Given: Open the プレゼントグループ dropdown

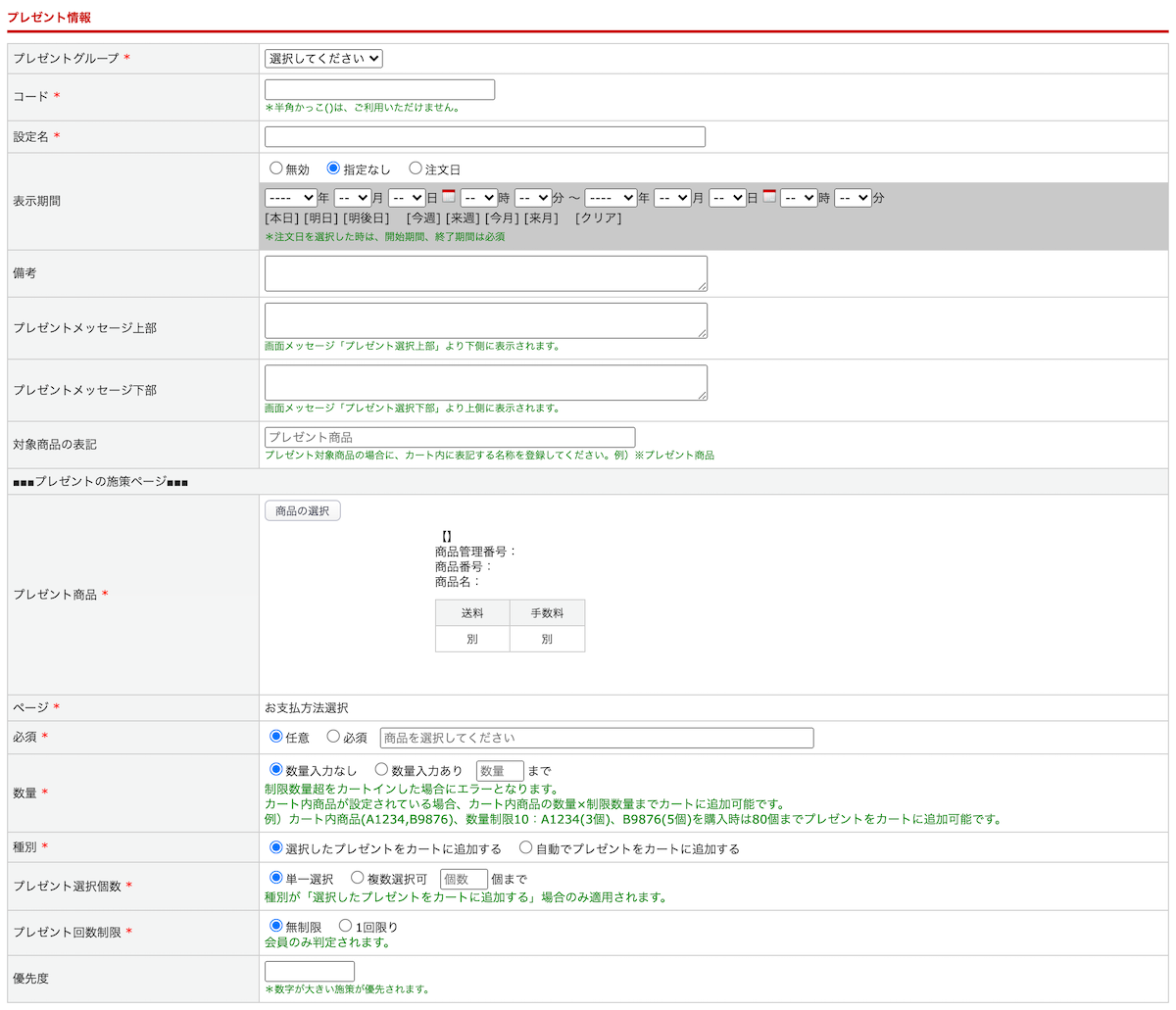Looking at the screenshot, I should [x=323, y=59].
